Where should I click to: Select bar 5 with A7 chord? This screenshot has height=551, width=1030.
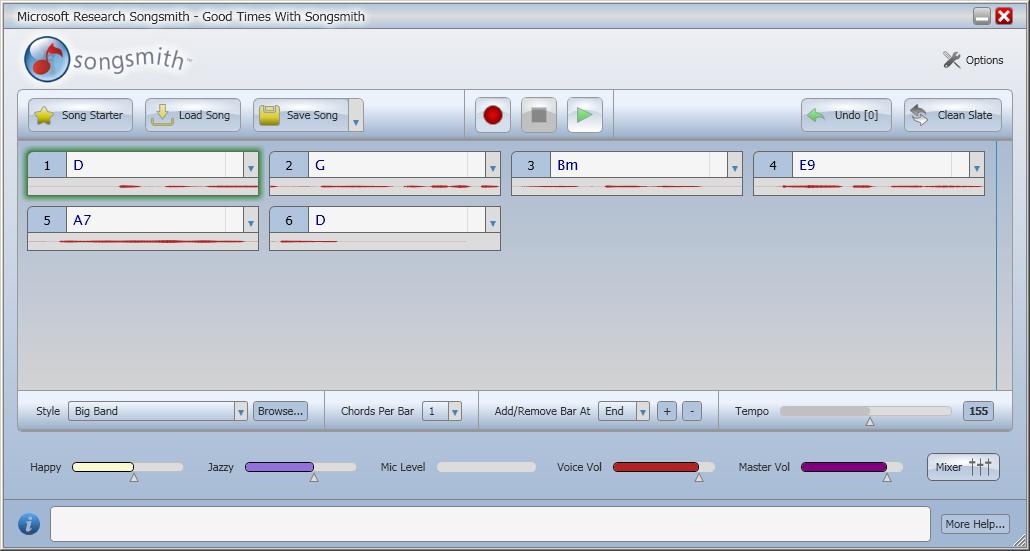pyautogui.click(x=143, y=229)
